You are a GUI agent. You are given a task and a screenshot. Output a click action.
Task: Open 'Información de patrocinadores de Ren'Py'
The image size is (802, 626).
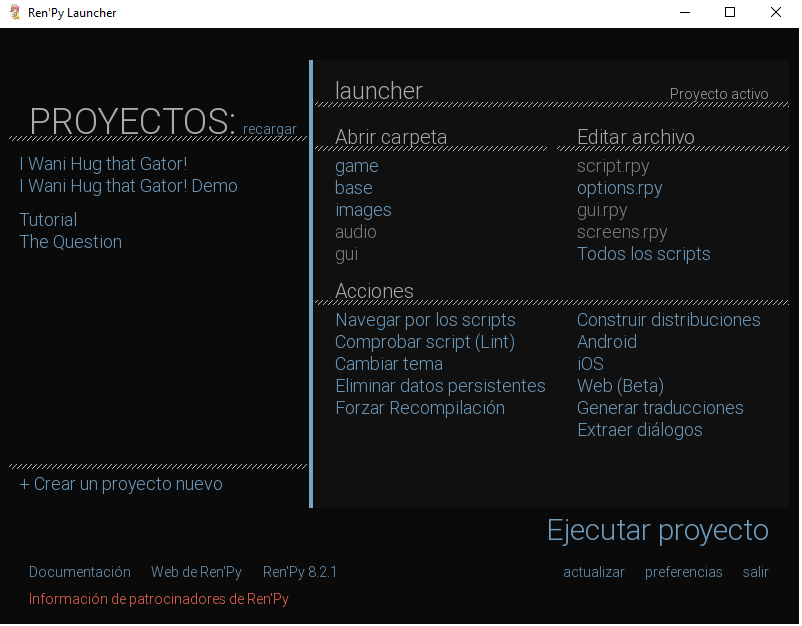point(159,599)
